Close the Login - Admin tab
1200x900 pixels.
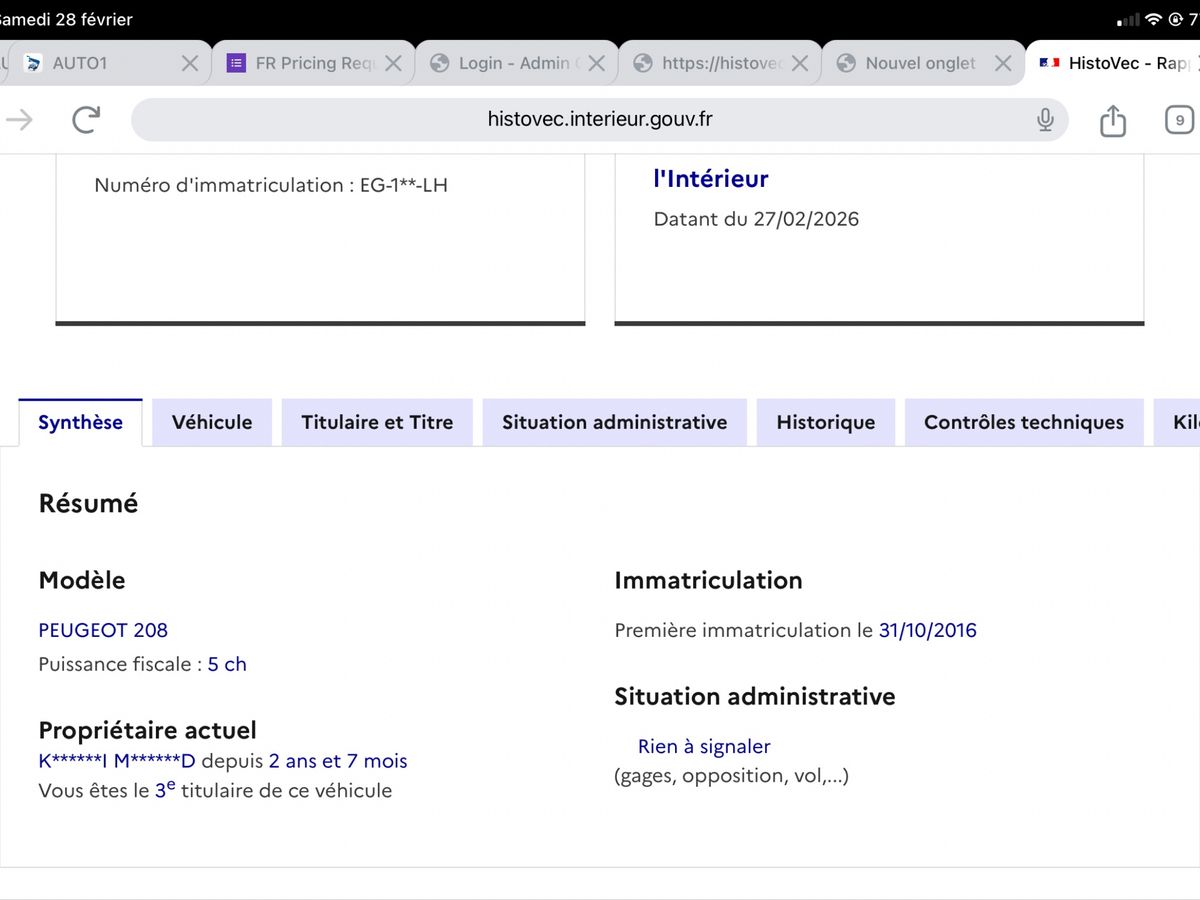pyautogui.click(x=596, y=63)
